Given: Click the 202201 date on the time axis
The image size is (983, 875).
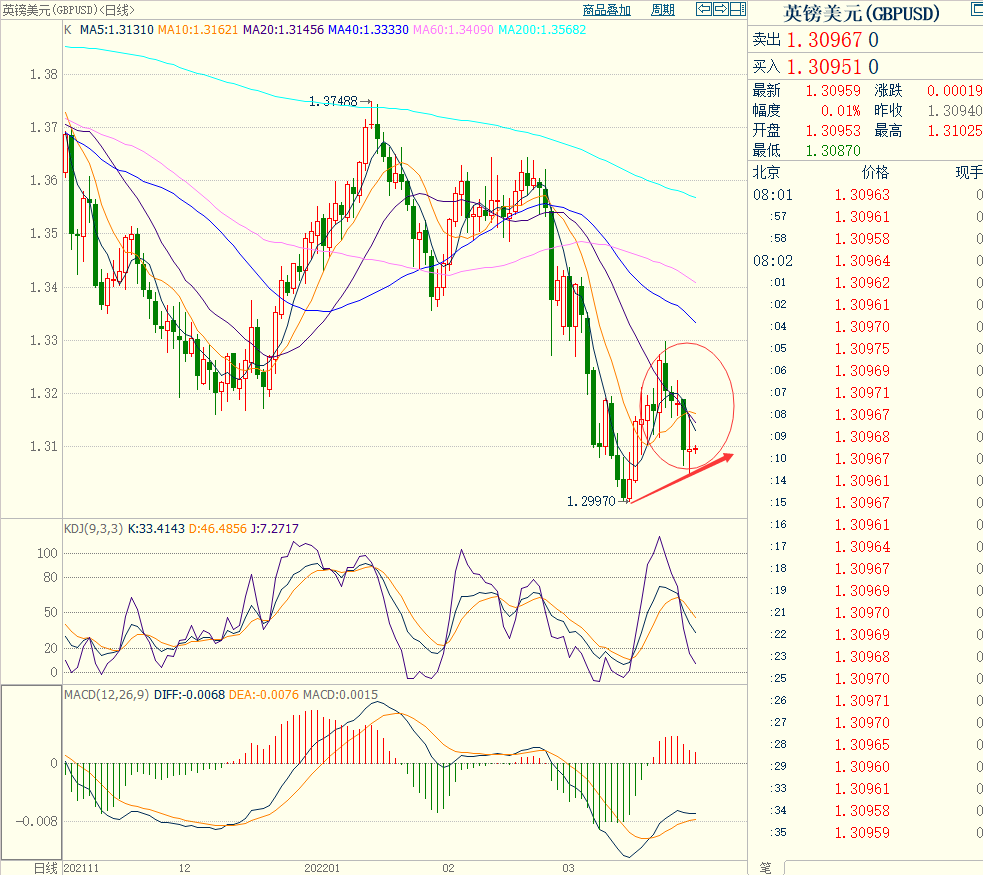Looking at the screenshot, I should point(322,868).
